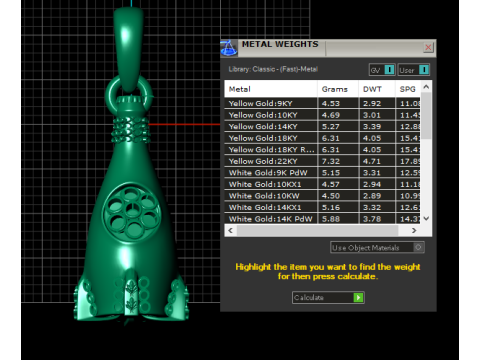Click the 3.01 DWT value for 10KY
The image size is (480, 360).
(x=372, y=115)
